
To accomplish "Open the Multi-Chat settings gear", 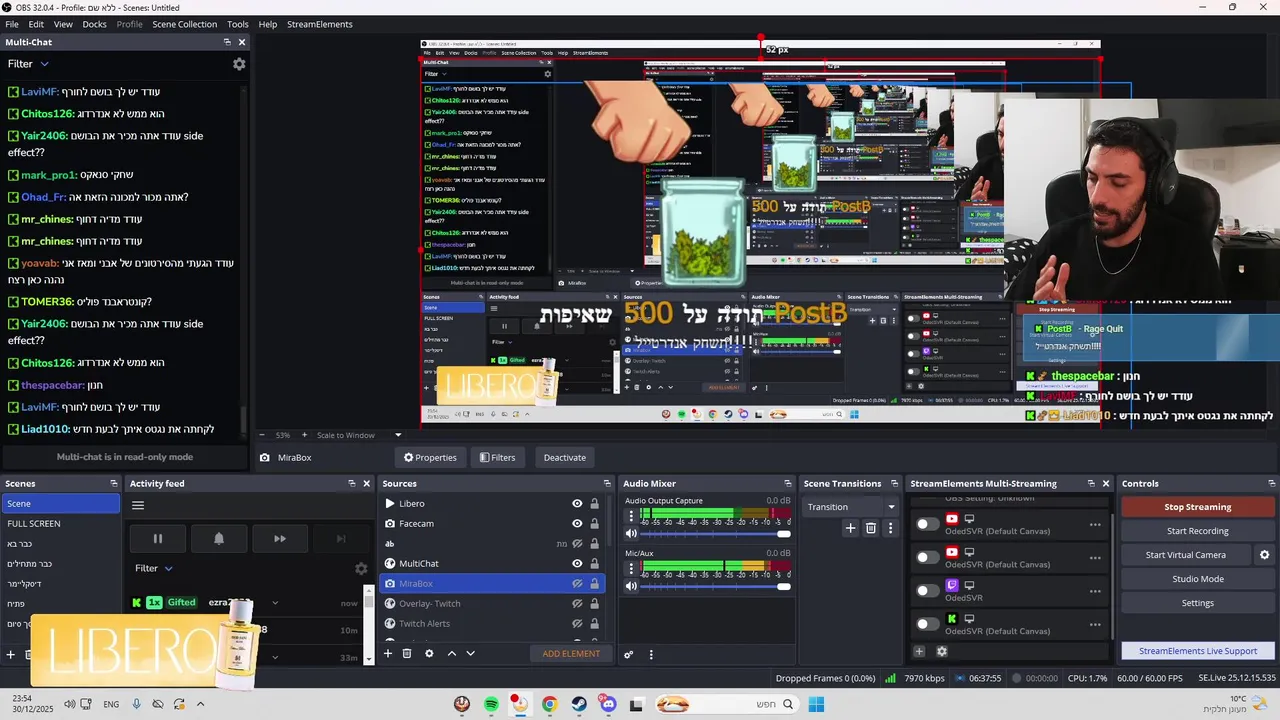I will 239,64.
